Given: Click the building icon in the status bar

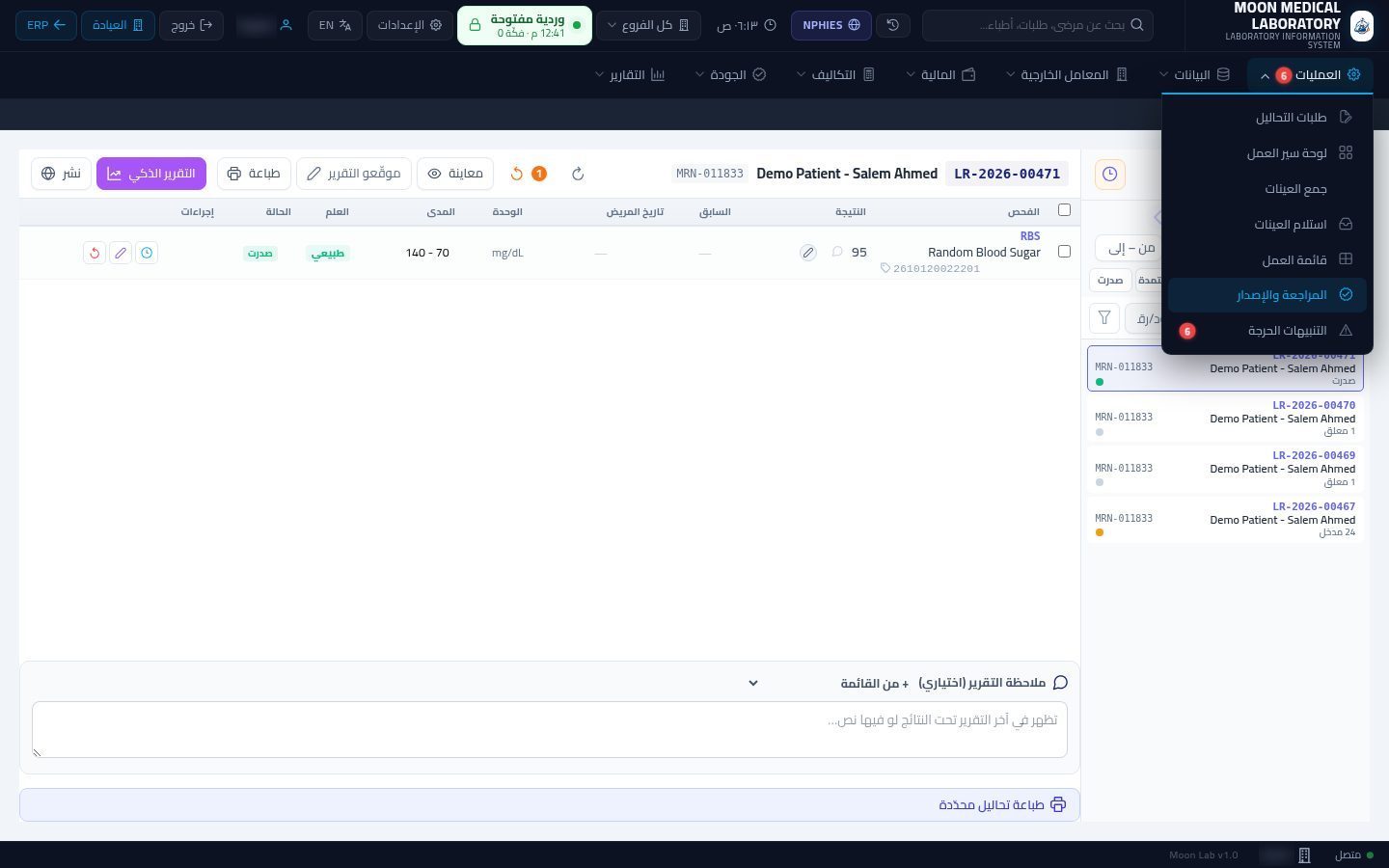Looking at the screenshot, I should pyautogui.click(x=1304, y=855).
